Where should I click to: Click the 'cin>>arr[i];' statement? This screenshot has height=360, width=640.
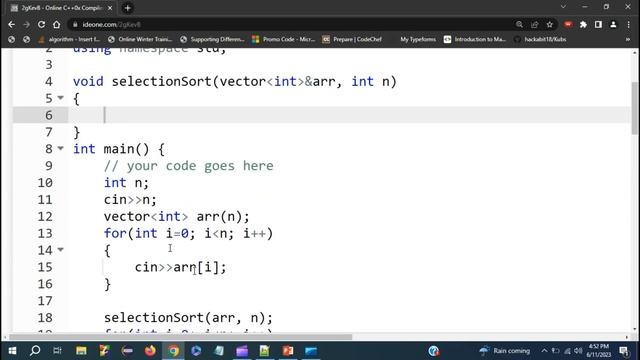tap(180, 267)
